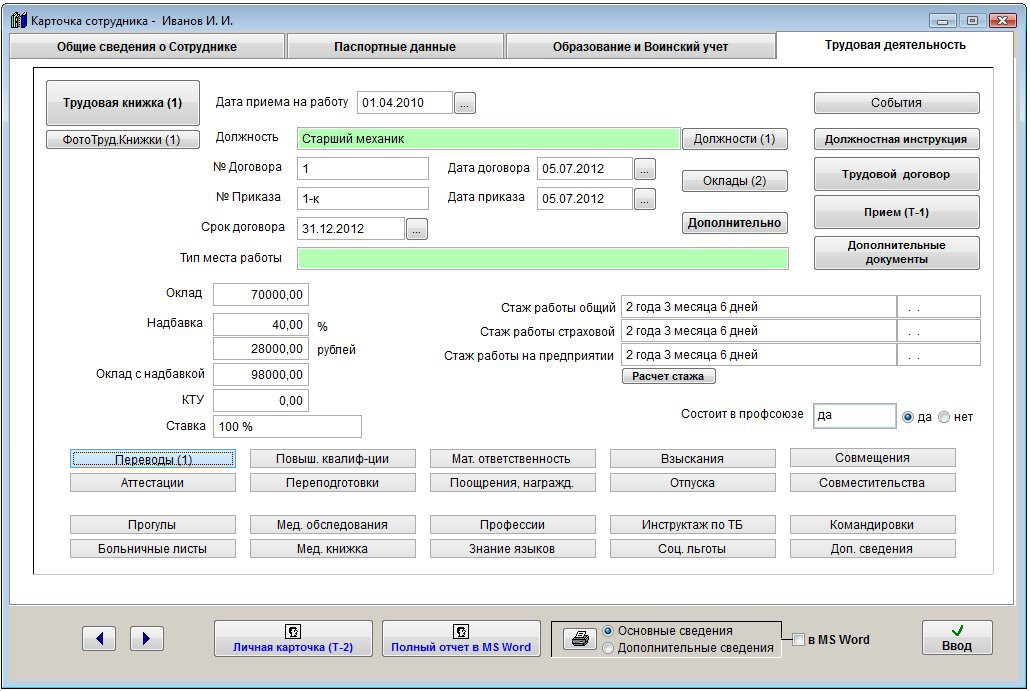Open date picker for Дата приема на работу
This screenshot has height=691, width=1030.
click(466, 103)
